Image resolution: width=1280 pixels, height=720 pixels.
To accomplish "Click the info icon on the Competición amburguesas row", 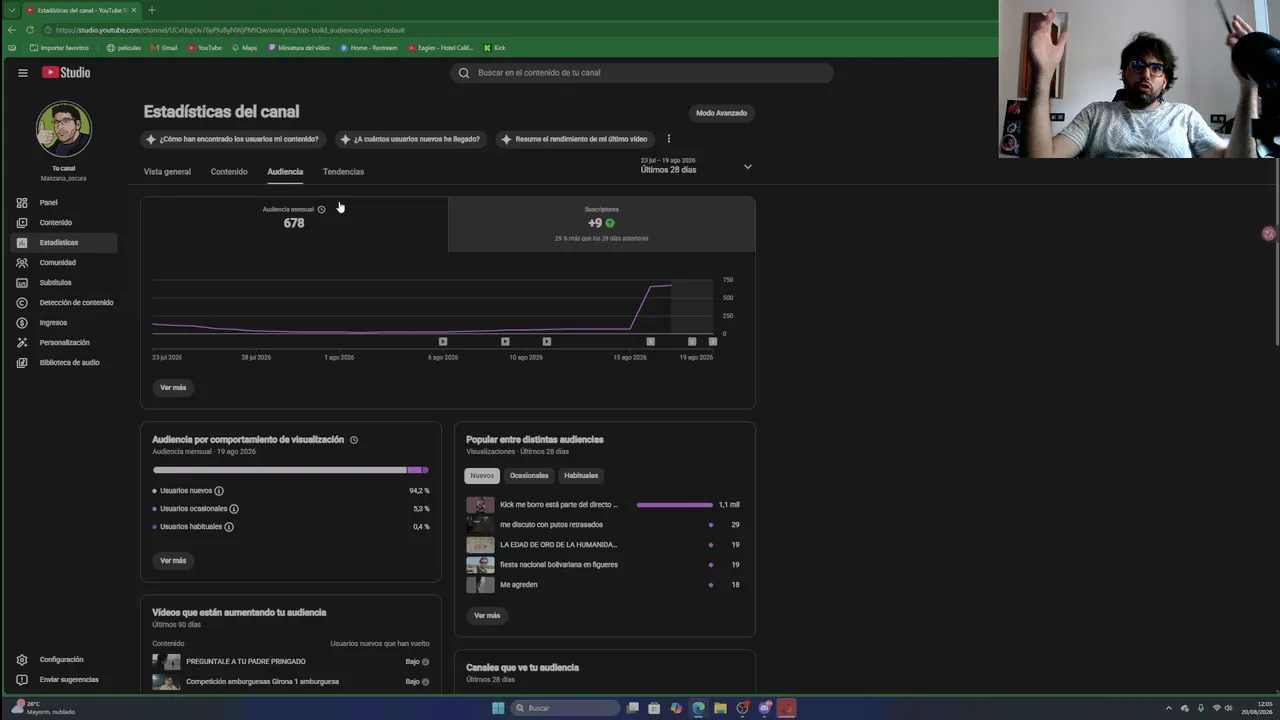I will coord(425,681).
